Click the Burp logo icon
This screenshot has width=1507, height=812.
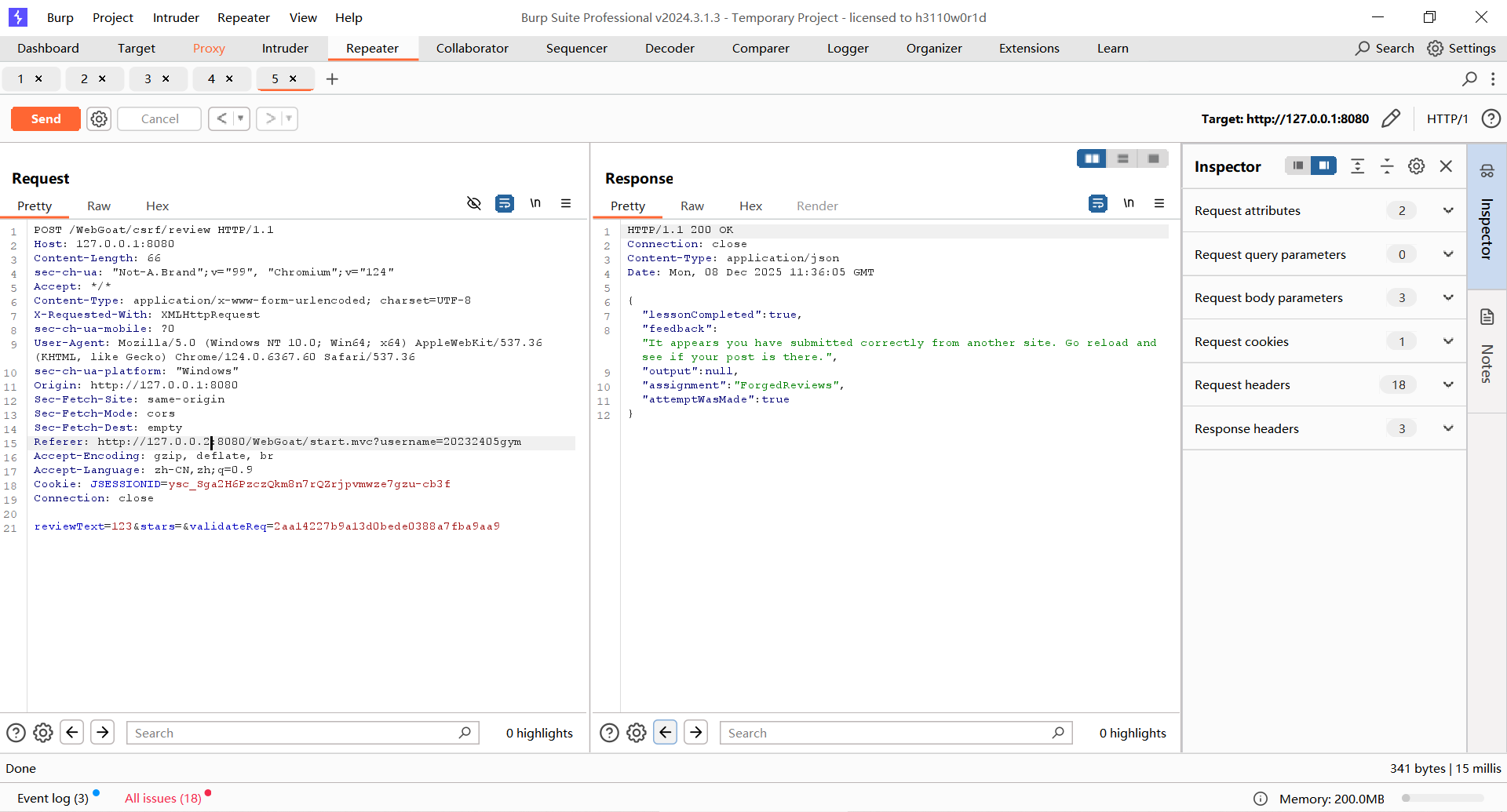click(x=17, y=16)
